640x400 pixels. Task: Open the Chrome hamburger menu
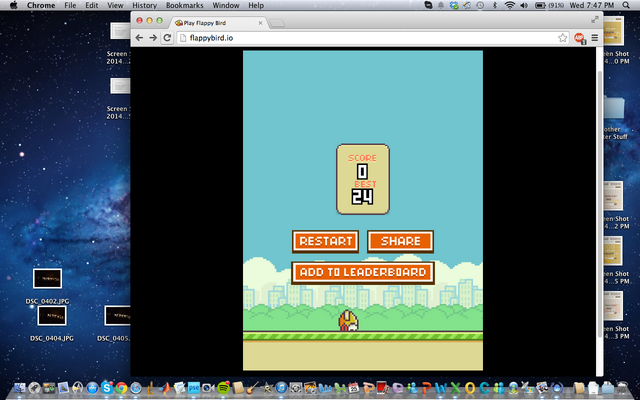point(595,38)
